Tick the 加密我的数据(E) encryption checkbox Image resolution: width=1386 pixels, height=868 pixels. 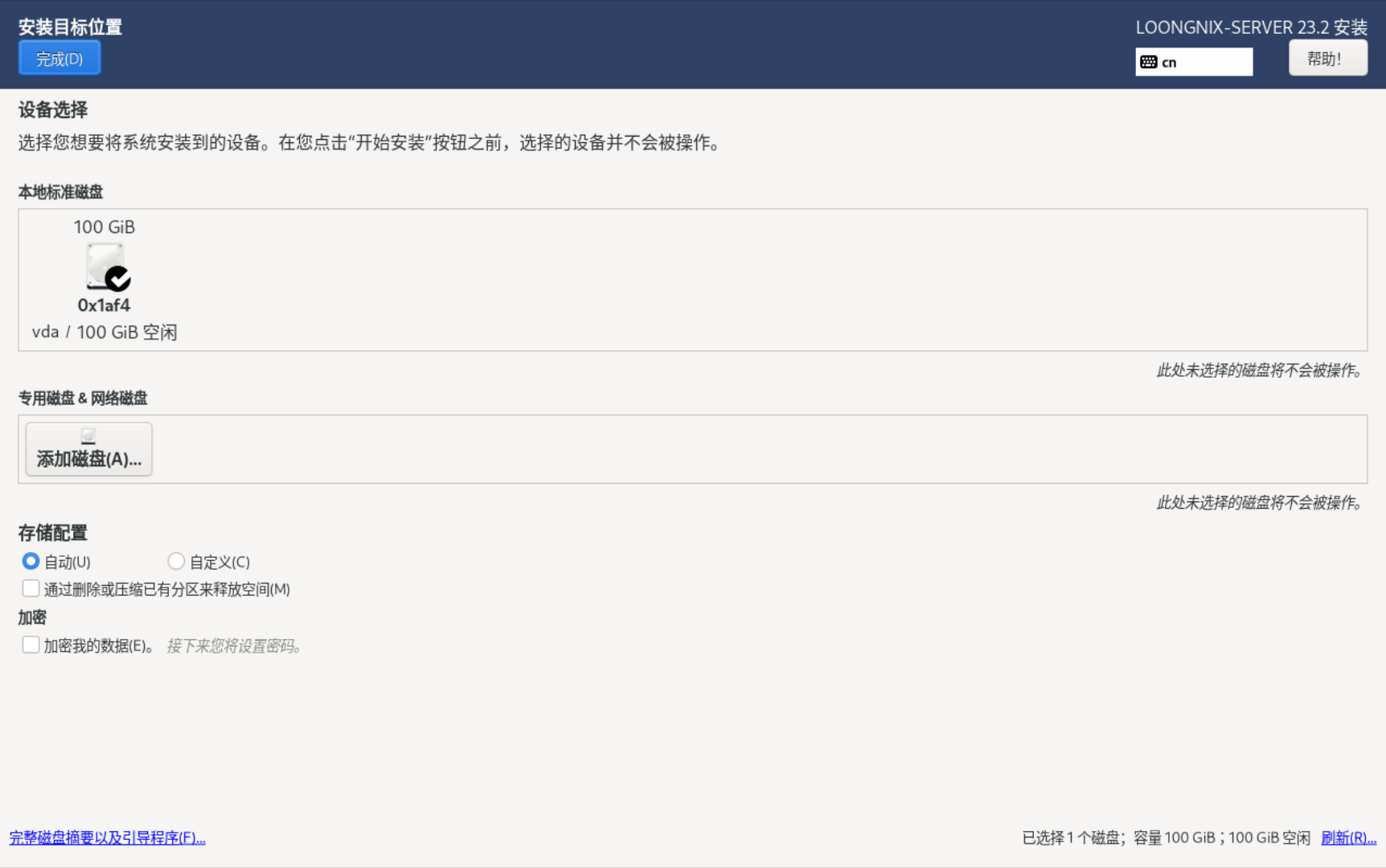pyautogui.click(x=31, y=645)
